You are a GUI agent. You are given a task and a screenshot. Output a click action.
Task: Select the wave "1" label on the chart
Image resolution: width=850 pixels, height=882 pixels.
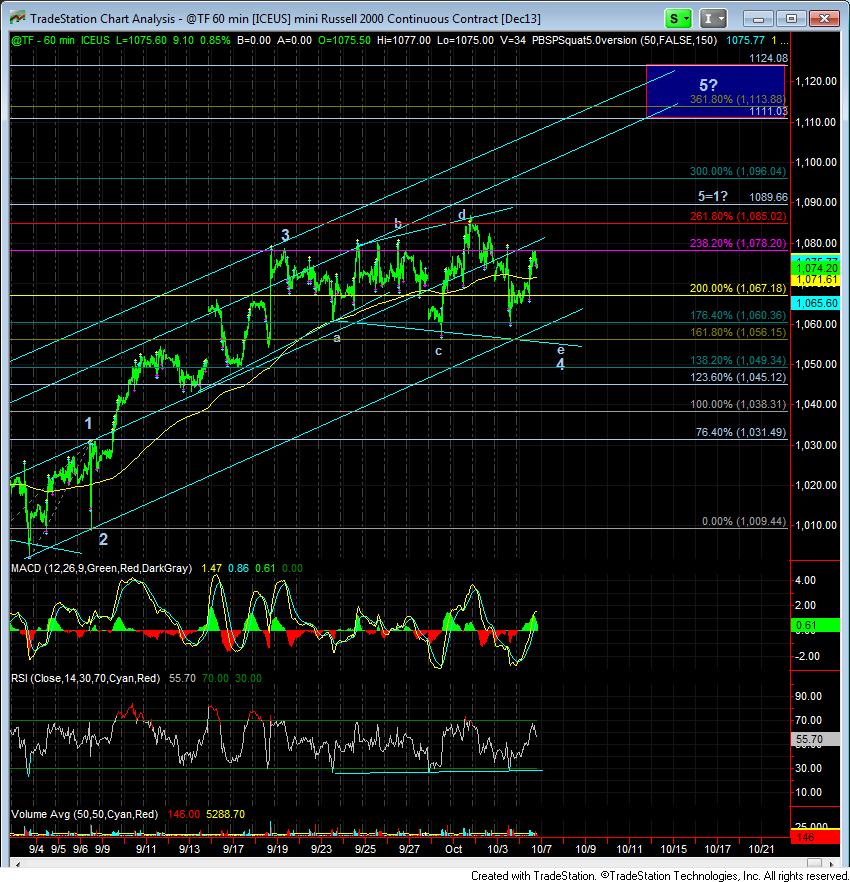[89, 424]
